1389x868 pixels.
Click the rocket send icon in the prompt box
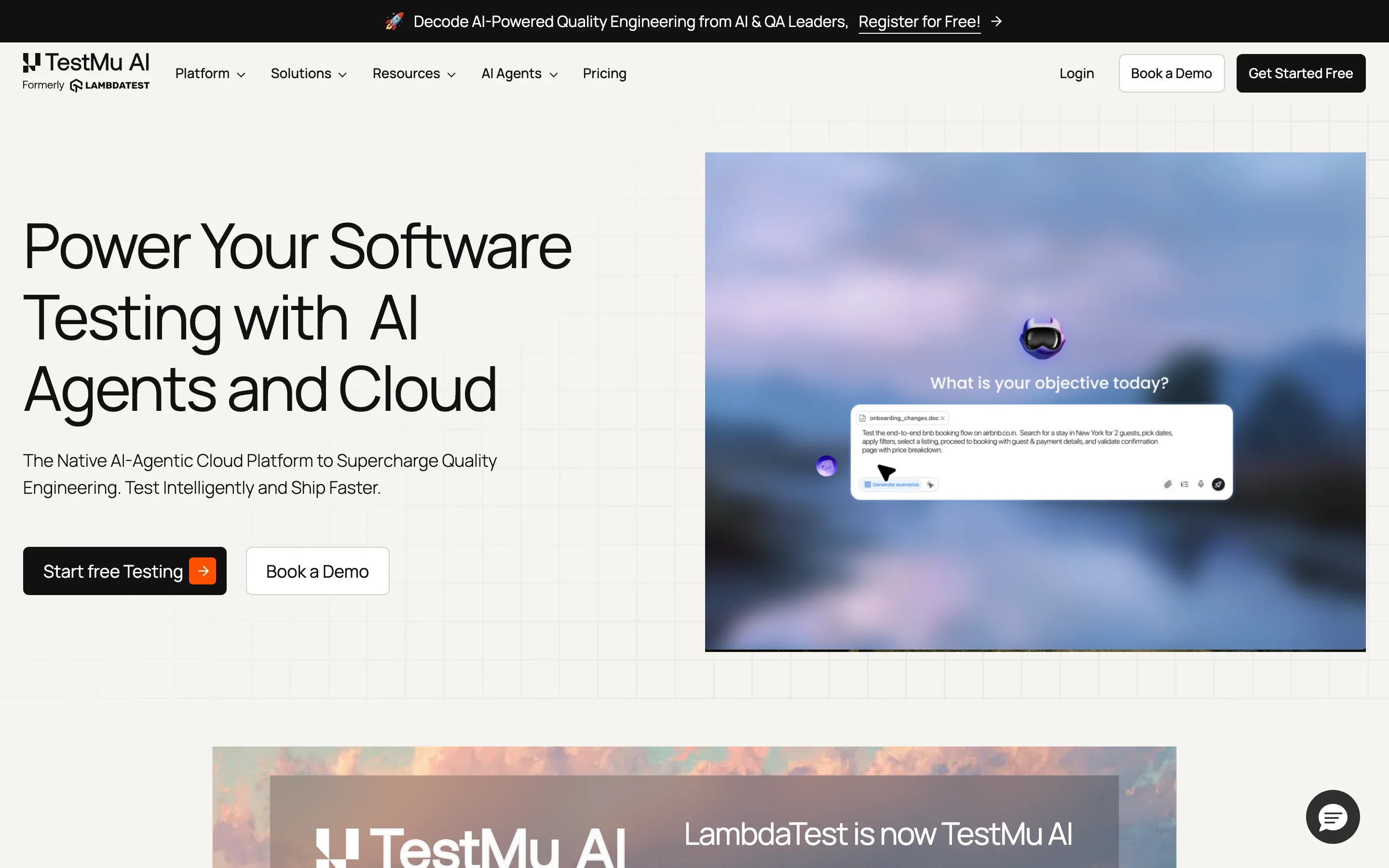(x=1219, y=485)
